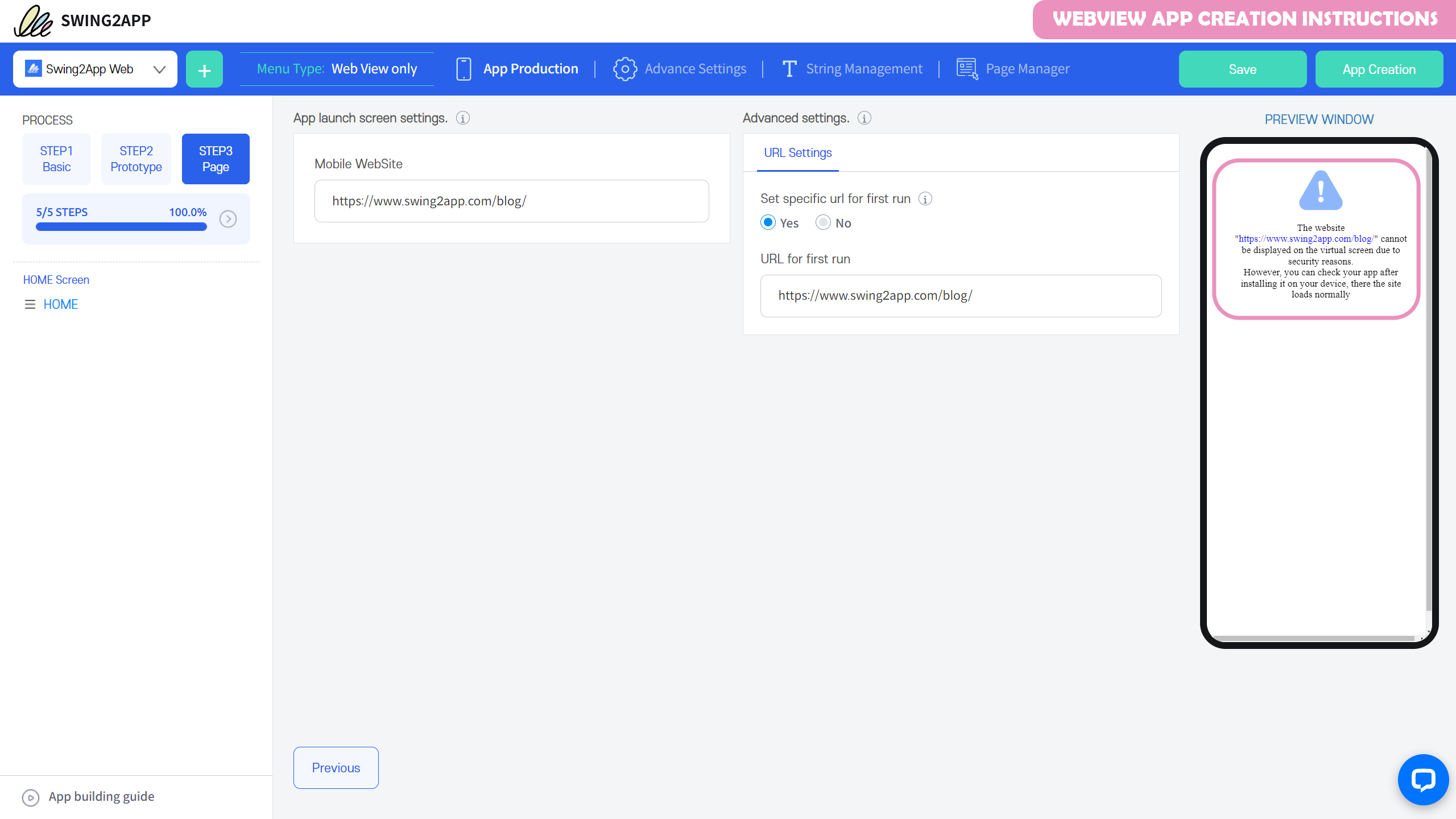Select STEP3 Page
The image size is (1456, 819).
216,159
